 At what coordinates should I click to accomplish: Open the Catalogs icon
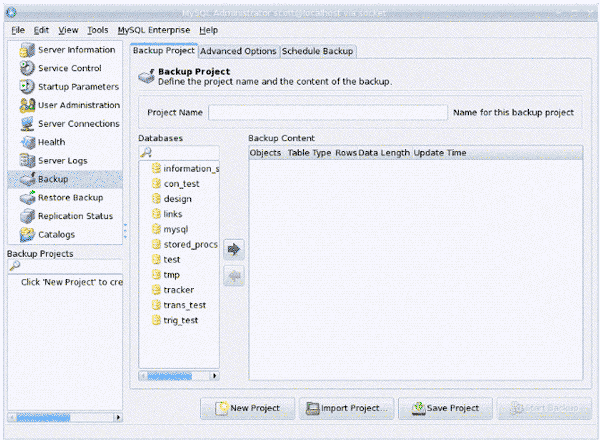(x=27, y=235)
